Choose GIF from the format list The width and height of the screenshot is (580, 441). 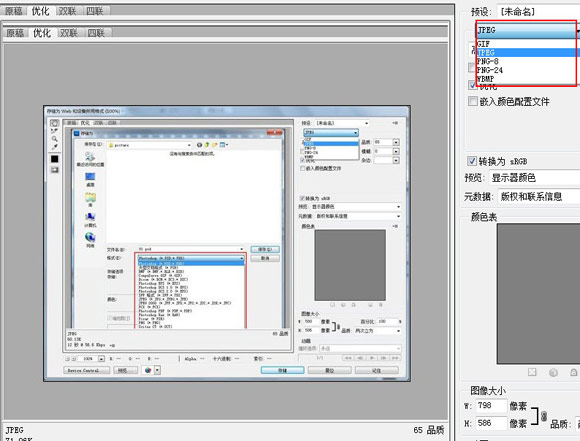coord(526,44)
